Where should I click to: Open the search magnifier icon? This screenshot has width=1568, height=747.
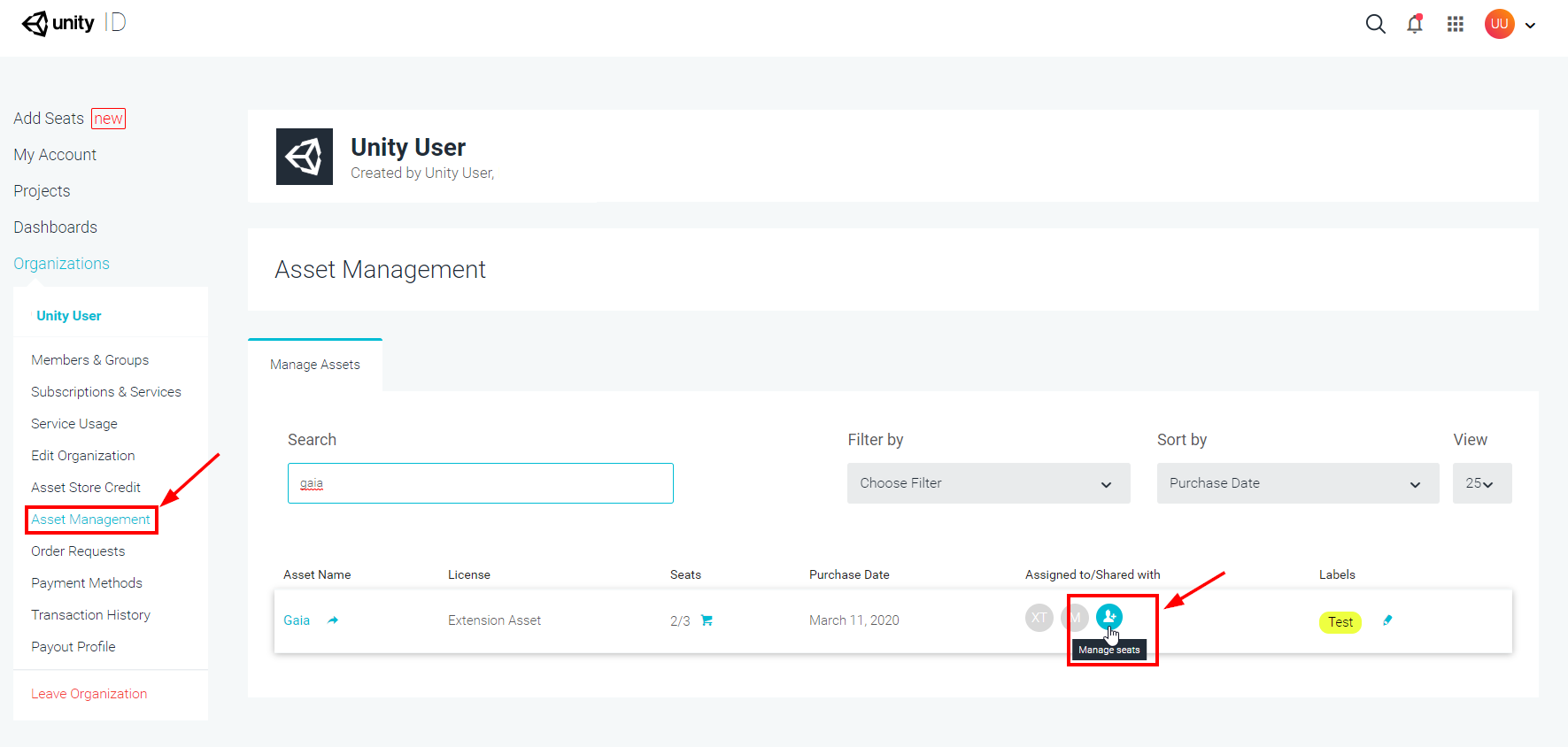(1375, 24)
